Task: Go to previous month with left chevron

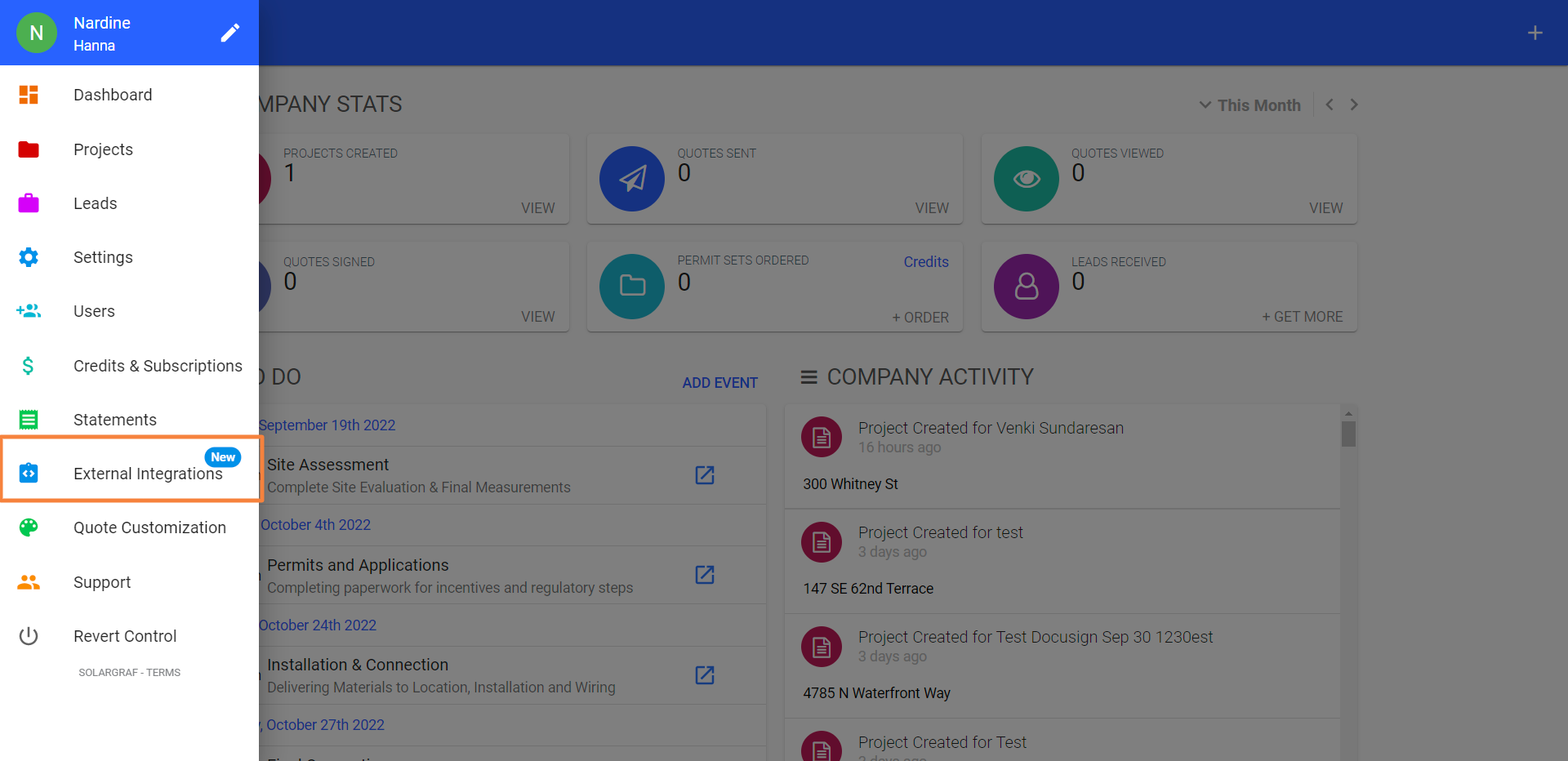Action: tap(1330, 105)
